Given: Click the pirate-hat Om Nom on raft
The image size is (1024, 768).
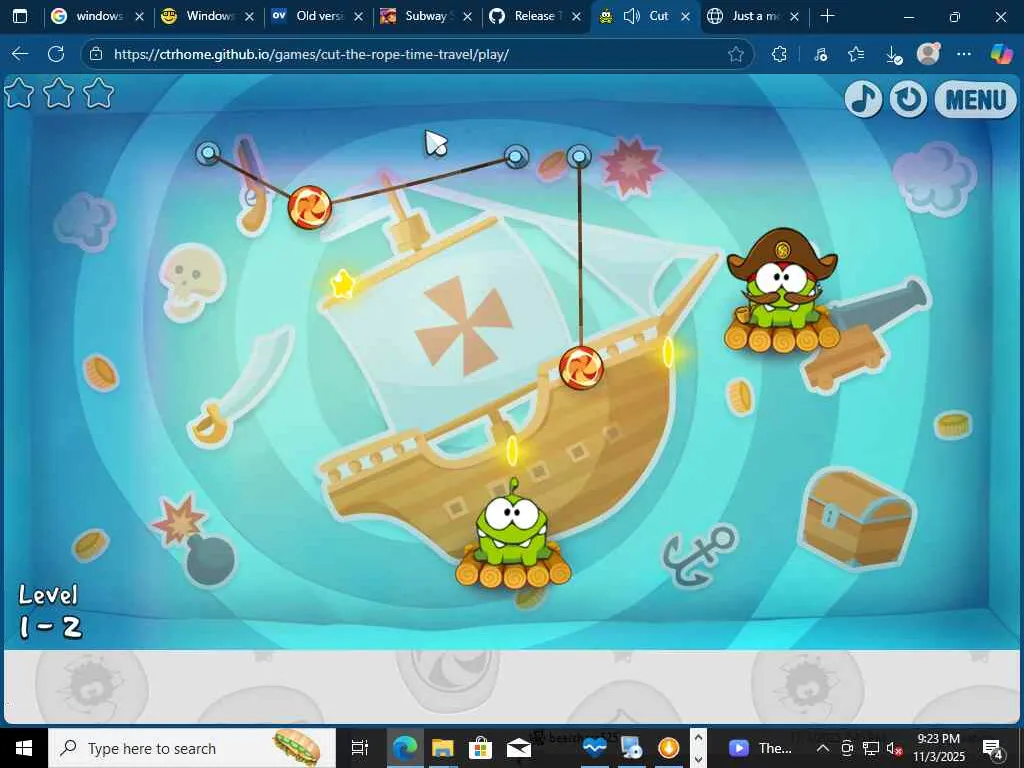Looking at the screenshot, I should click(782, 291).
